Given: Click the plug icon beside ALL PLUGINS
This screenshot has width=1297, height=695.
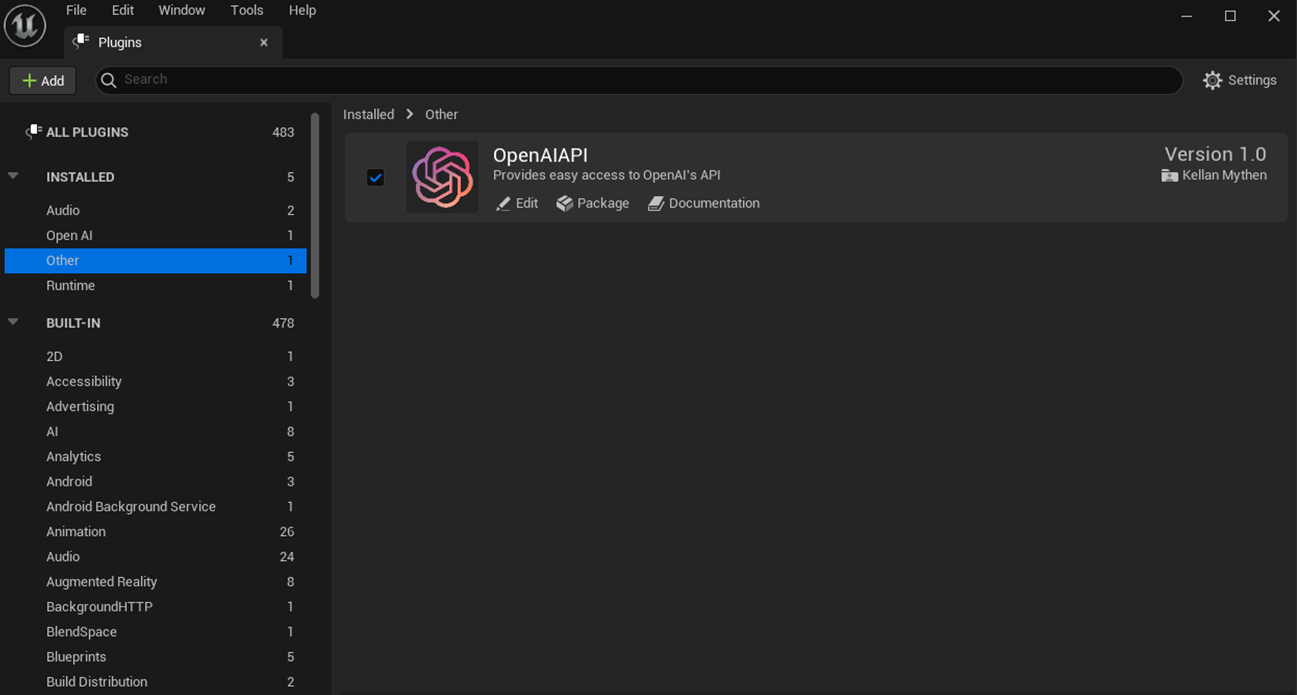Looking at the screenshot, I should (33, 130).
